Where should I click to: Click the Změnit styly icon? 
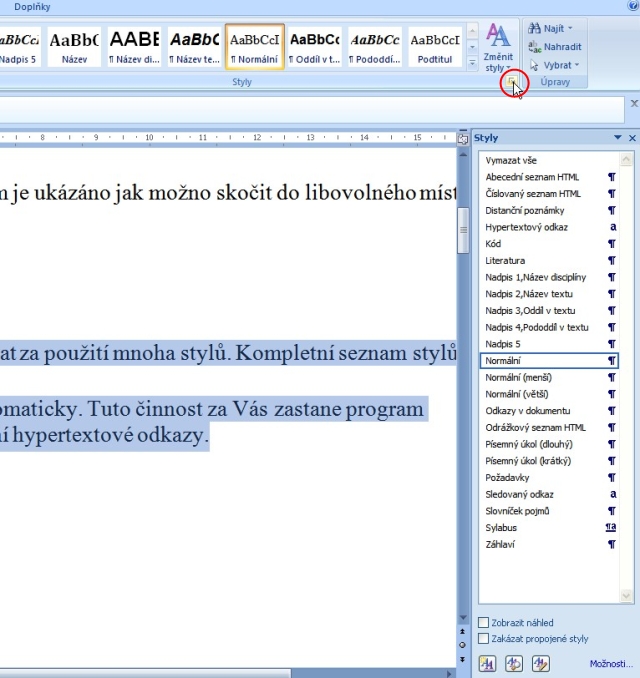click(498, 36)
